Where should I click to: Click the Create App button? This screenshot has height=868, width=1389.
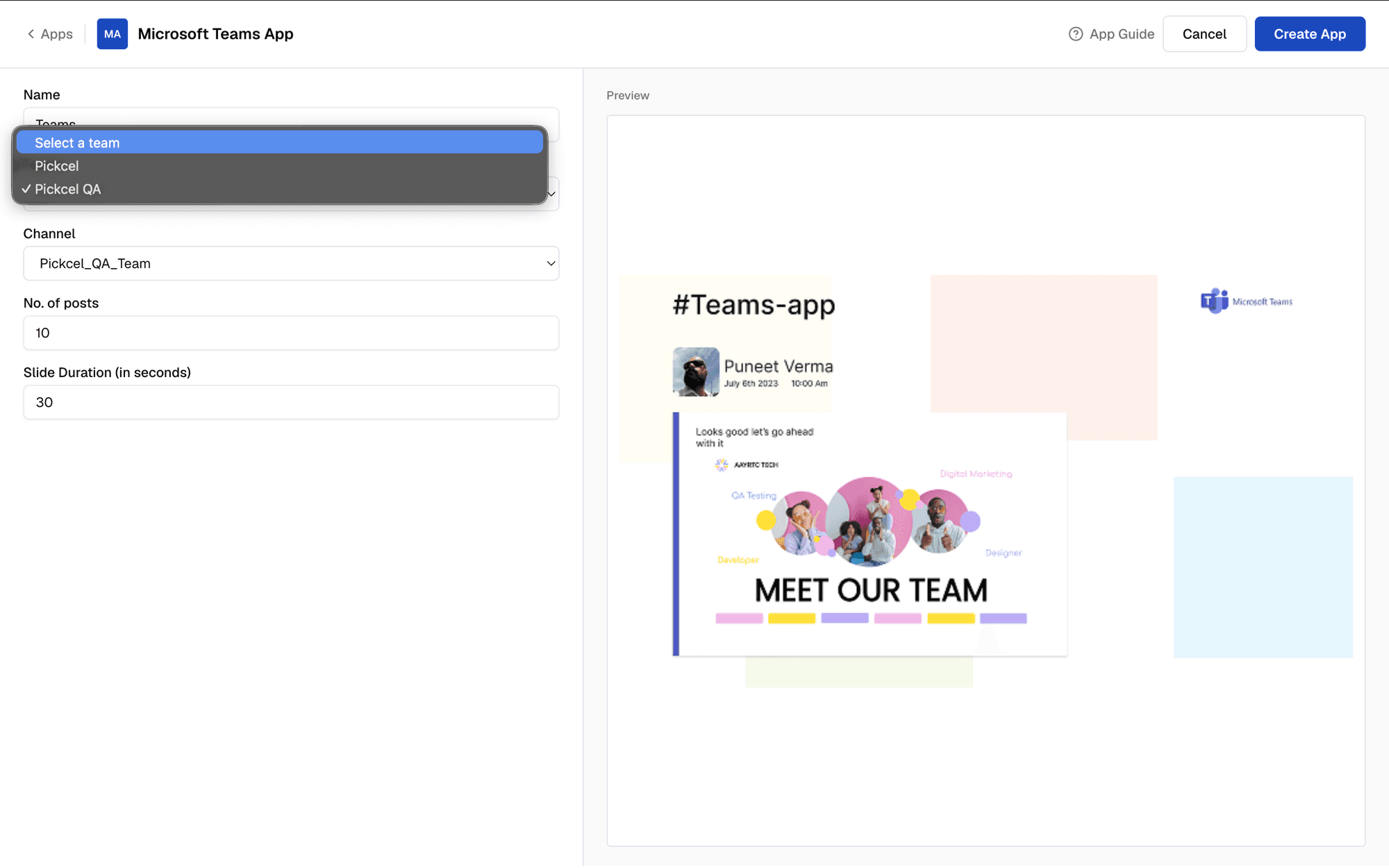coord(1310,34)
